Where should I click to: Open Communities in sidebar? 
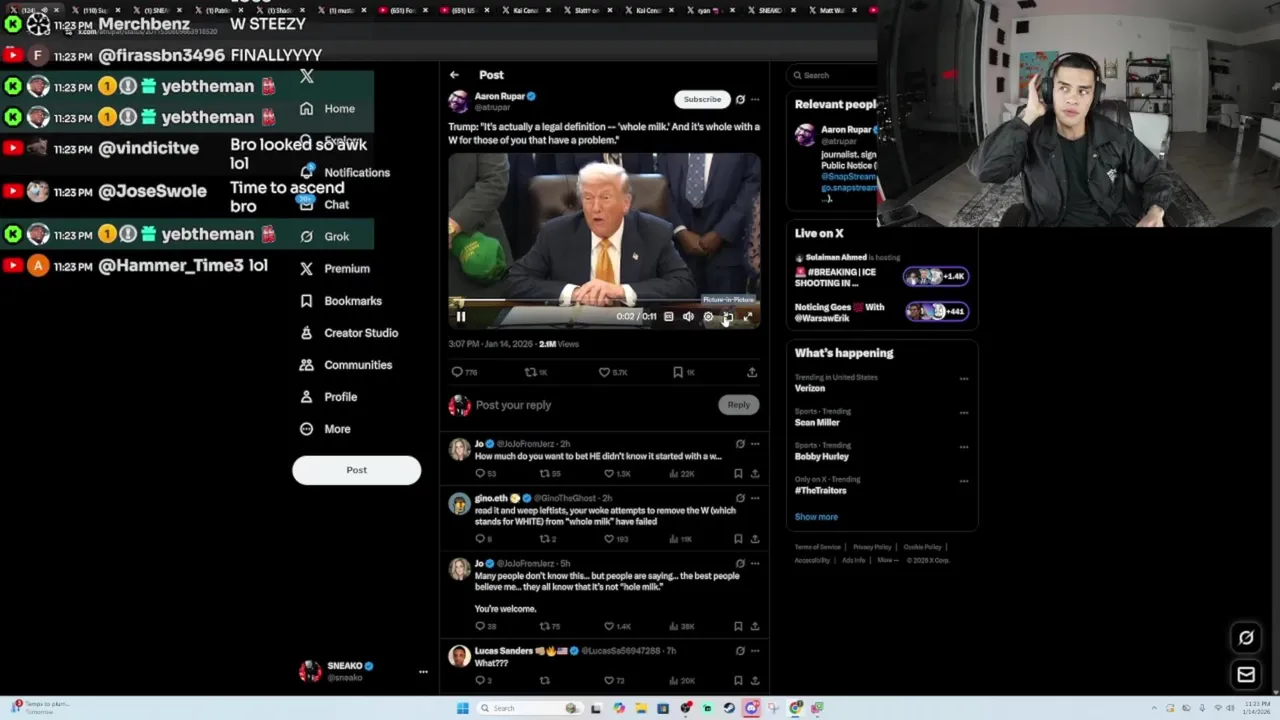(346, 365)
